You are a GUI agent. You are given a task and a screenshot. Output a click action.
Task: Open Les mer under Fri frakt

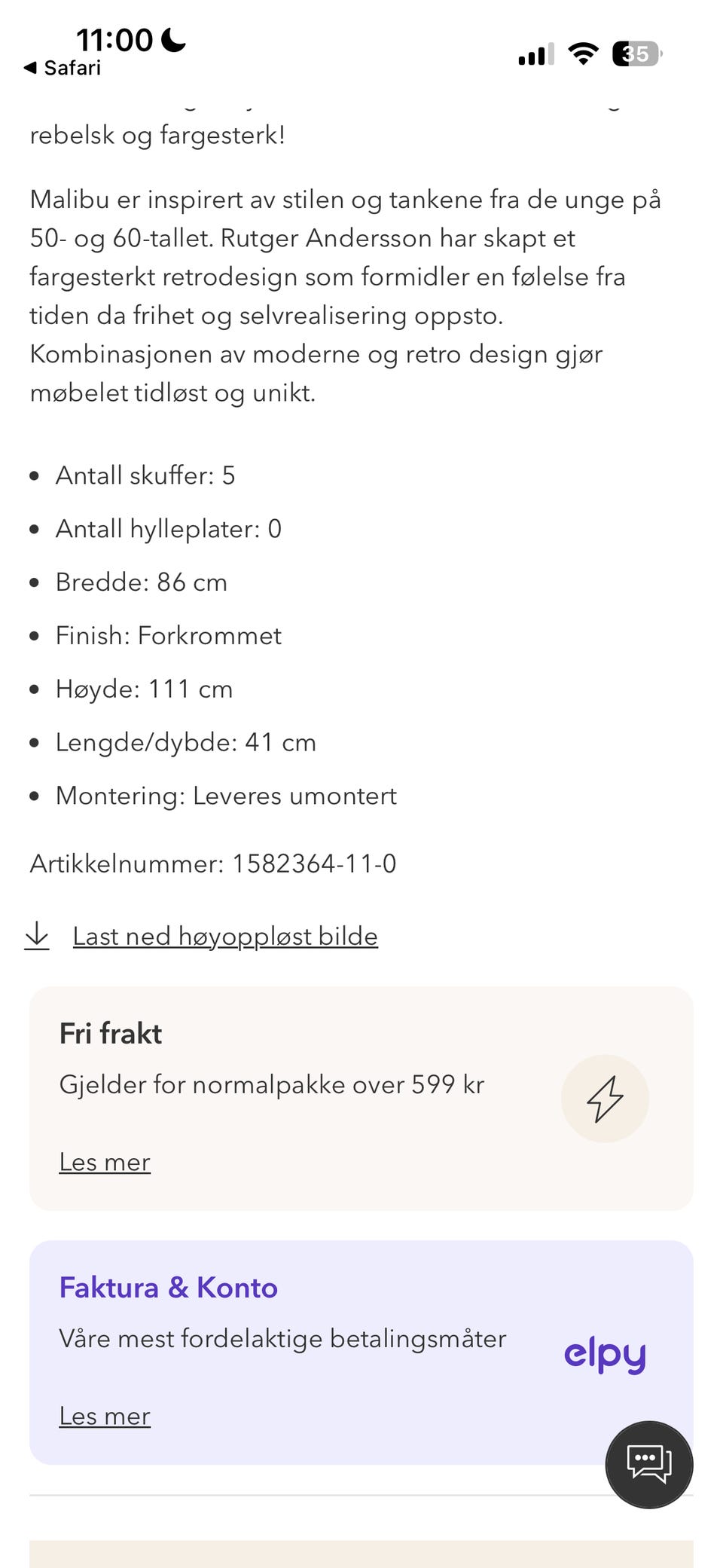point(105,1163)
